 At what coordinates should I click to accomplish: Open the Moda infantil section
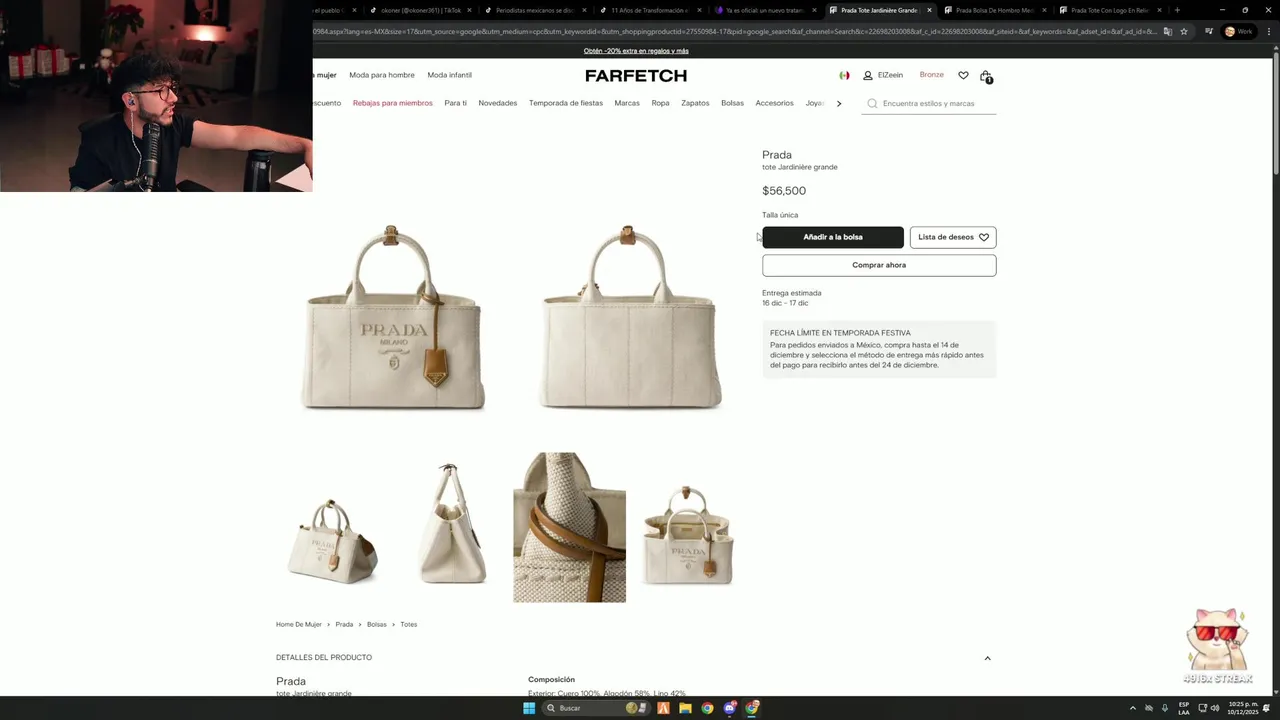pyautogui.click(x=450, y=75)
